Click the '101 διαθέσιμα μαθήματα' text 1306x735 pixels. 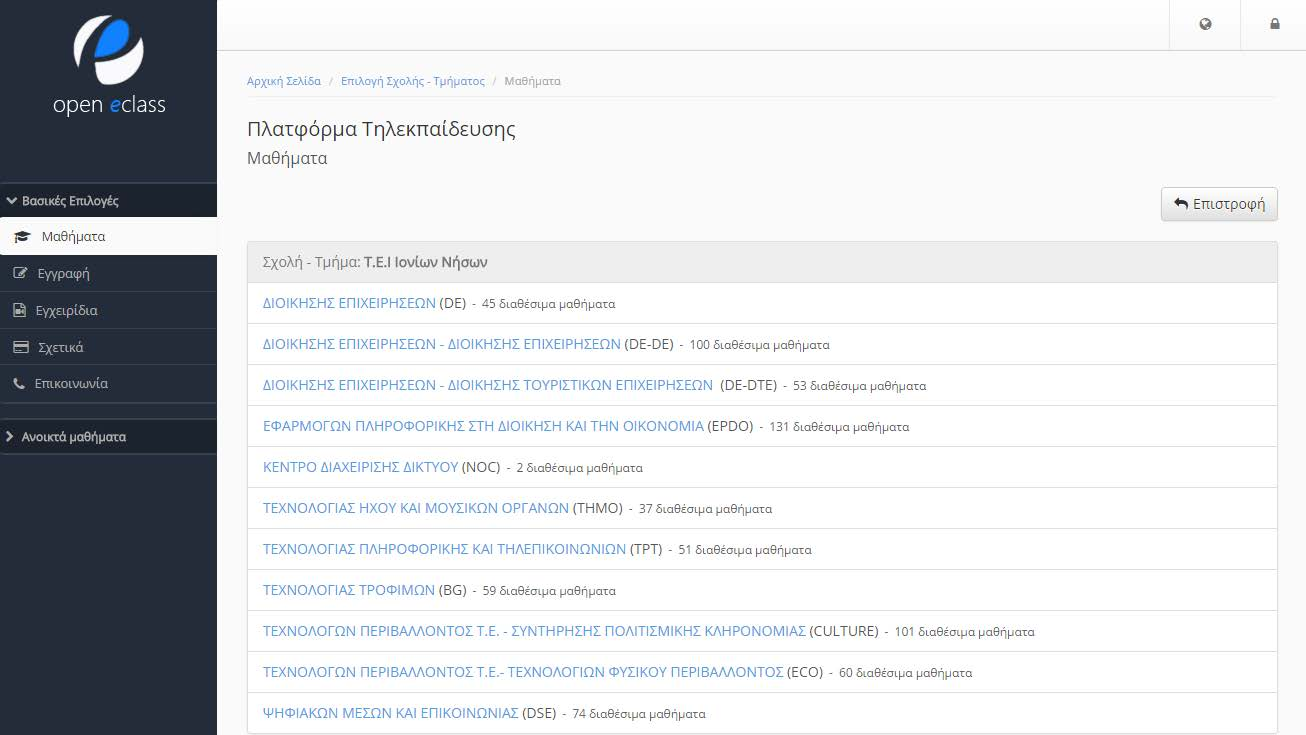(x=965, y=632)
